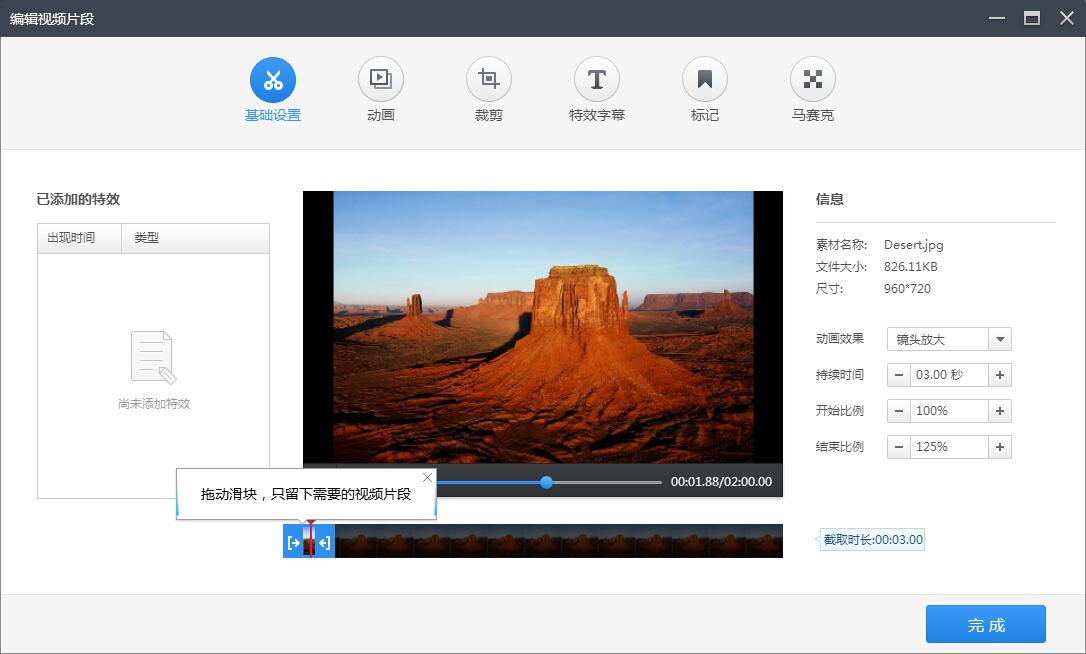Switch to the 基础设置 settings tab
This screenshot has width=1086, height=654.
coord(273,88)
